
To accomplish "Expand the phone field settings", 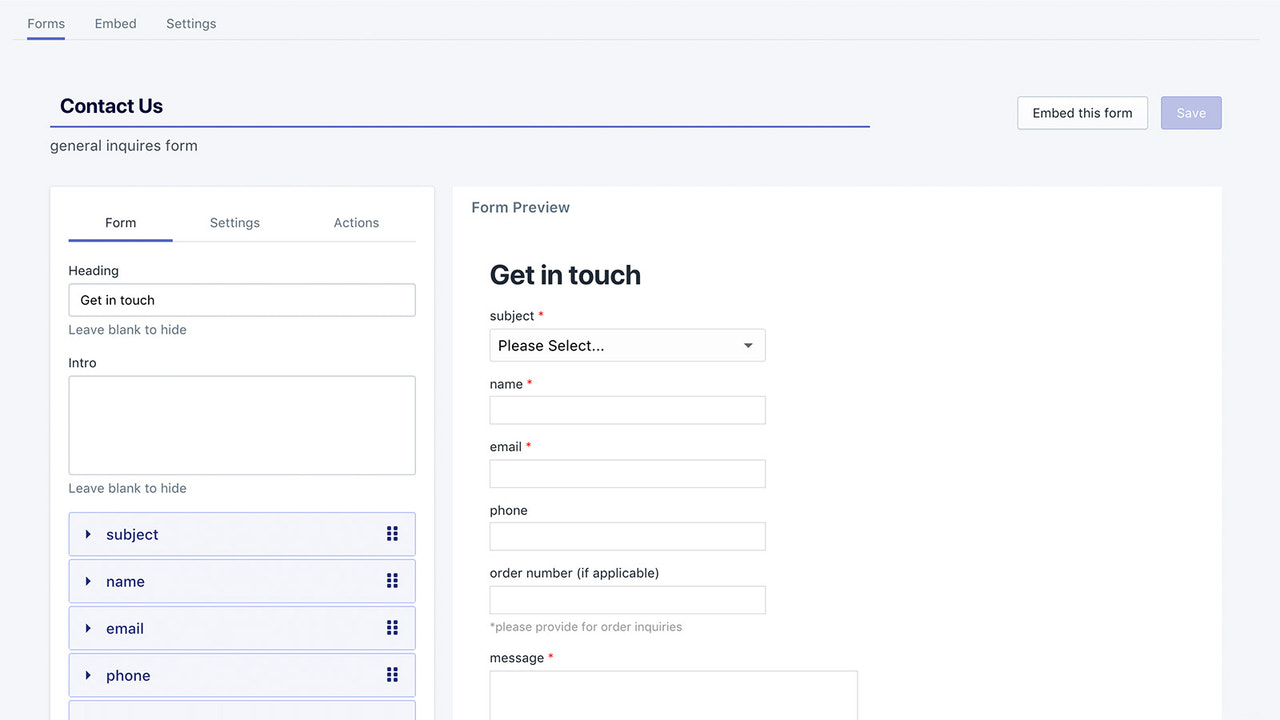I will click(x=87, y=674).
